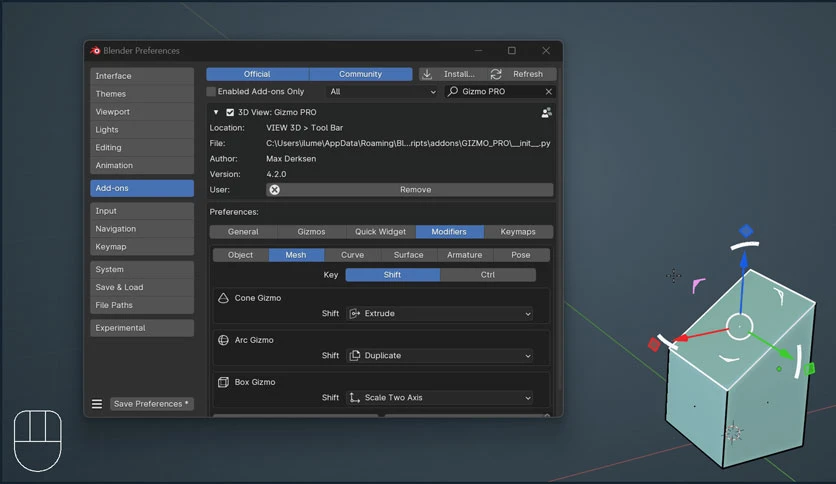Open Interface preferences section

pyautogui.click(x=142, y=76)
